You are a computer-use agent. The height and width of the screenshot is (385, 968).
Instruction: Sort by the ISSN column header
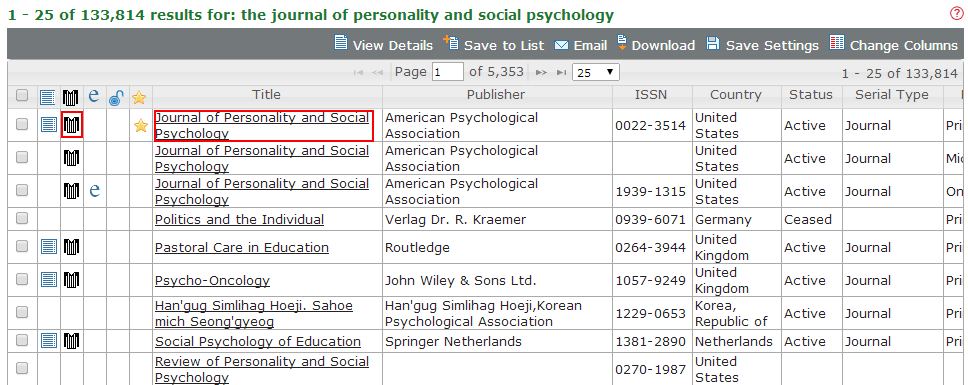tap(651, 94)
